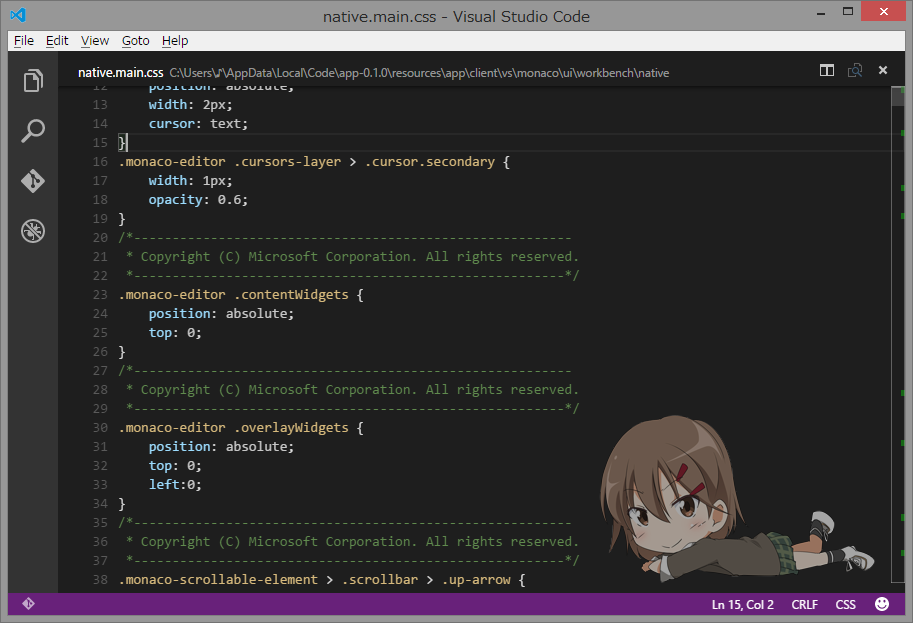Click line number 38 in the gutter

(x=100, y=580)
